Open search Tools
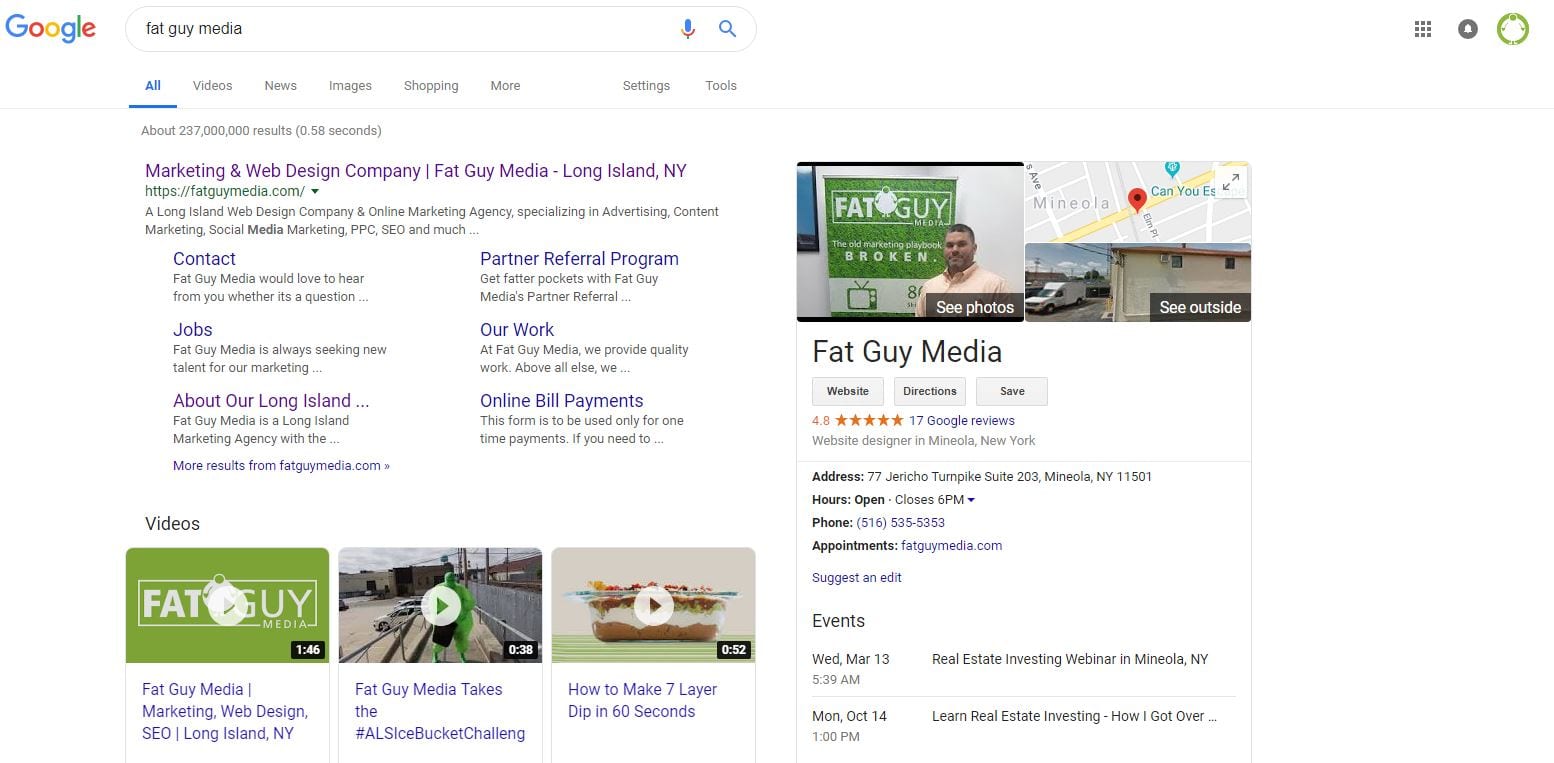The height and width of the screenshot is (763, 1554). coord(721,86)
